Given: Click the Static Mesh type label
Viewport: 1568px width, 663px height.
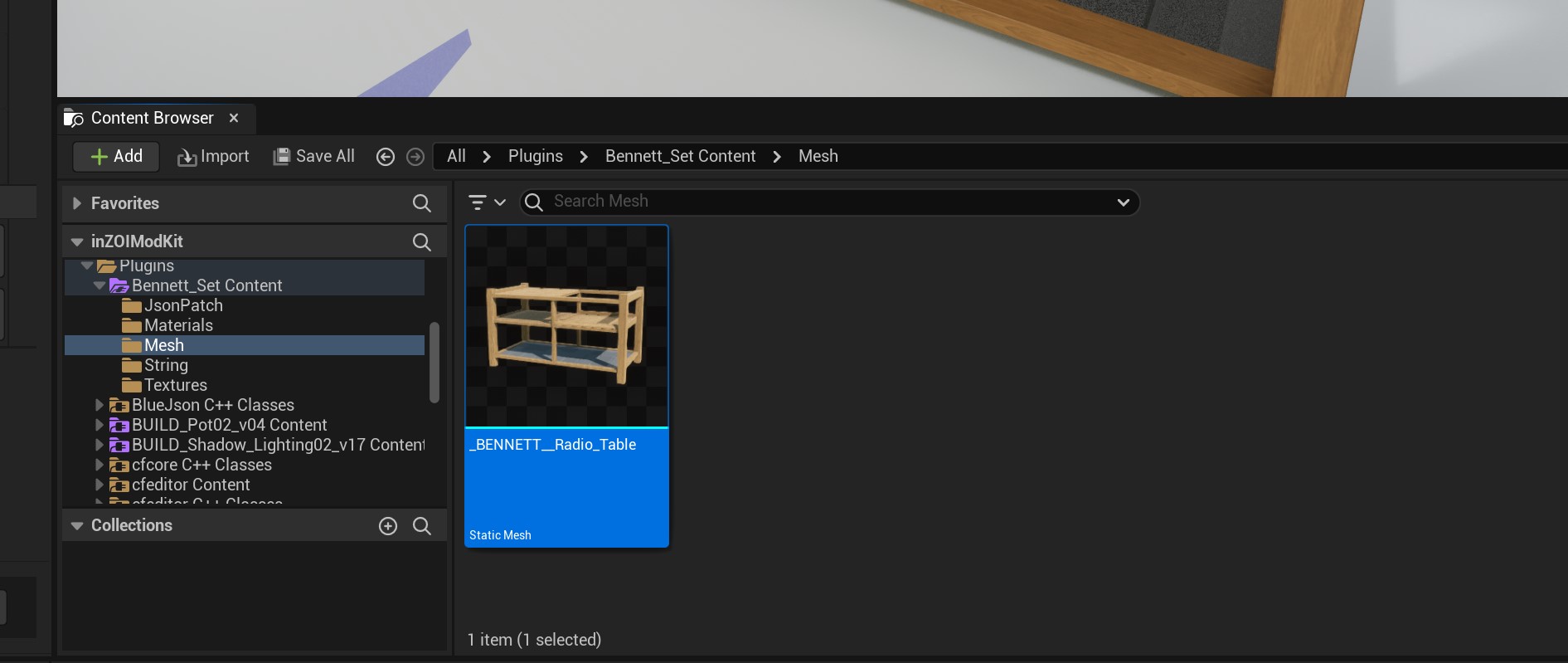Looking at the screenshot, I should [x=500, y=535].
